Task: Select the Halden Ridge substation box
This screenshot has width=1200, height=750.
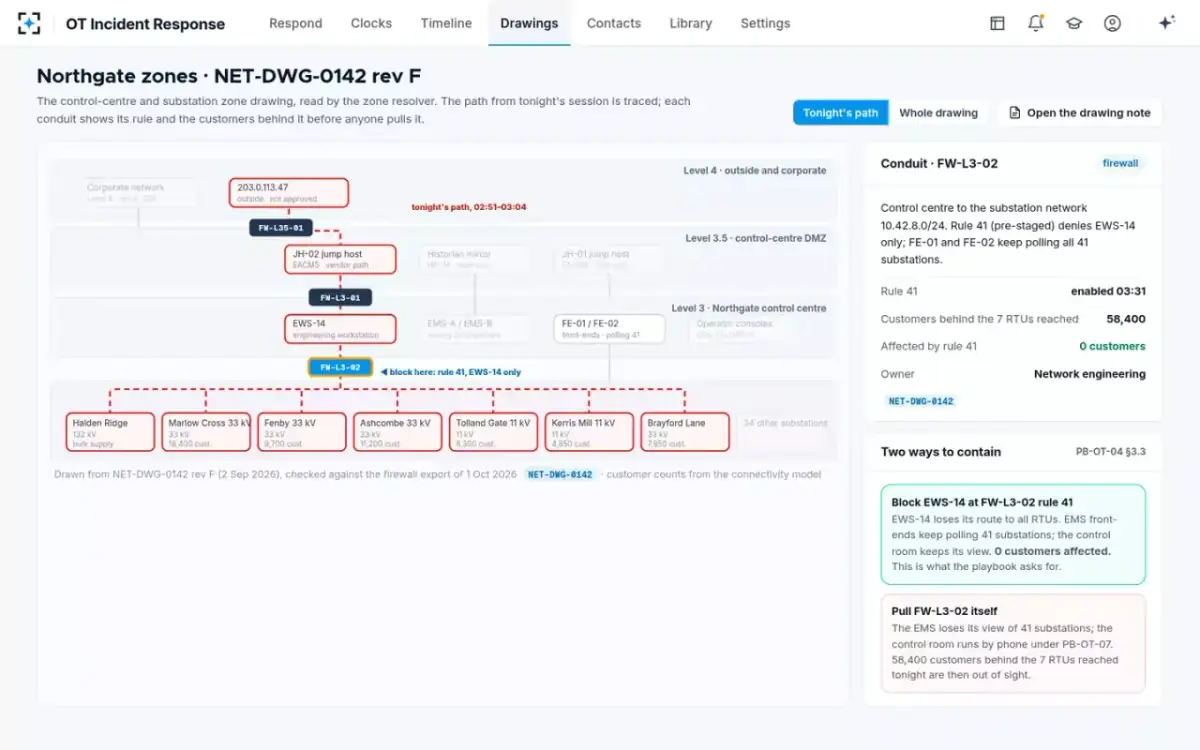Action: click(111, 431)
